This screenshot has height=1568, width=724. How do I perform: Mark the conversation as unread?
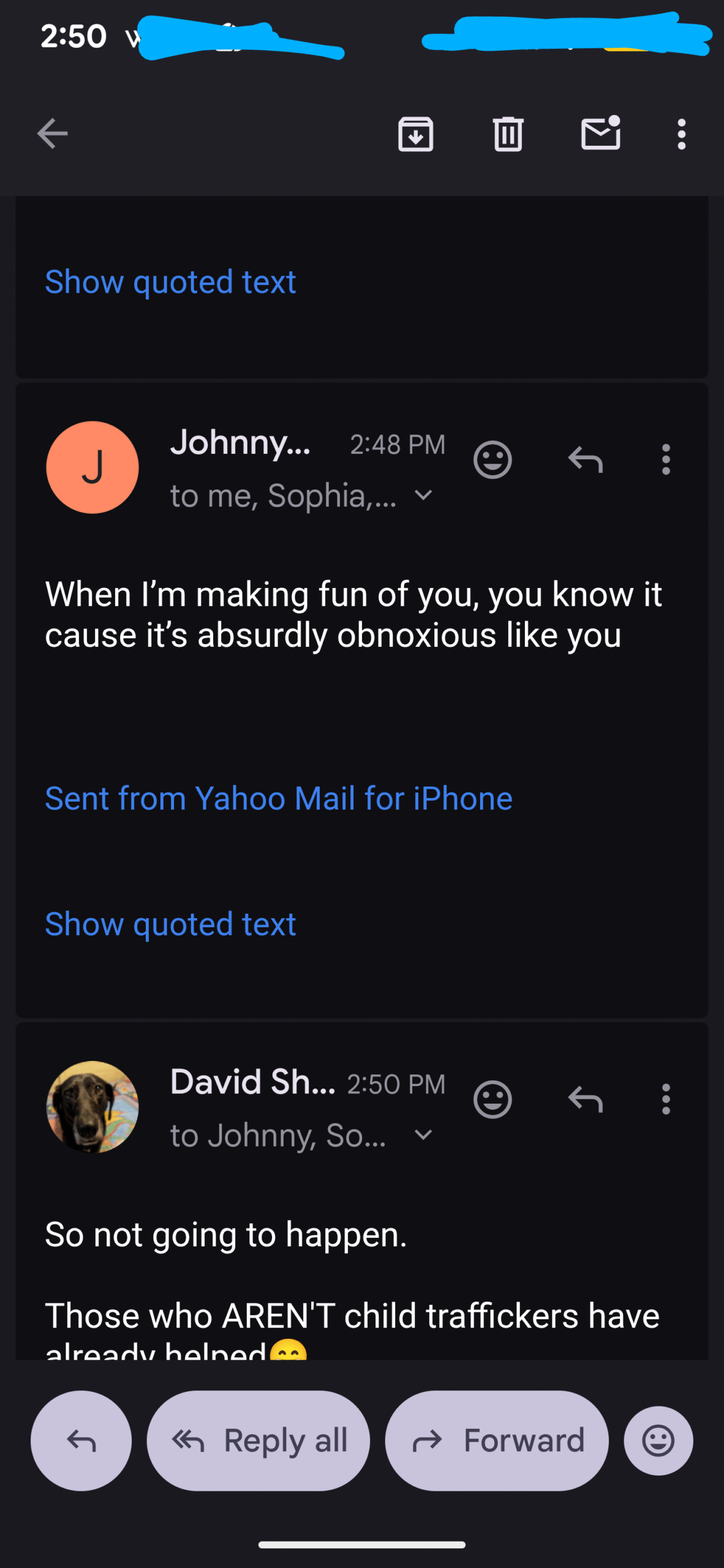[x=600, y=132]
